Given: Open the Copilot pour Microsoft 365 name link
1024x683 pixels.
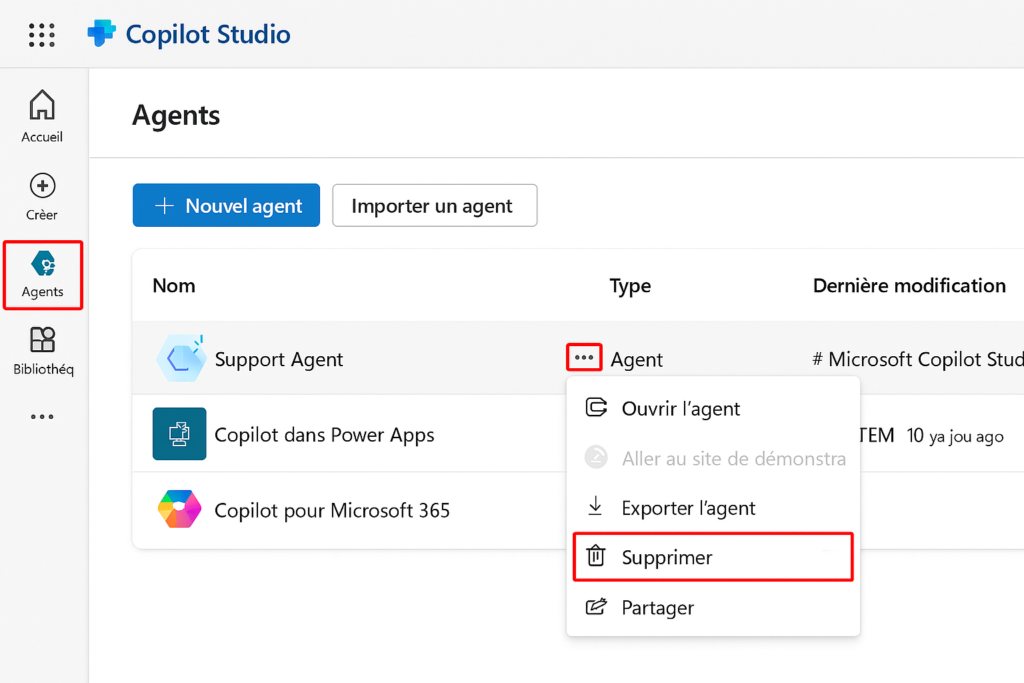Looking at the screenshot, I should 332,510.
